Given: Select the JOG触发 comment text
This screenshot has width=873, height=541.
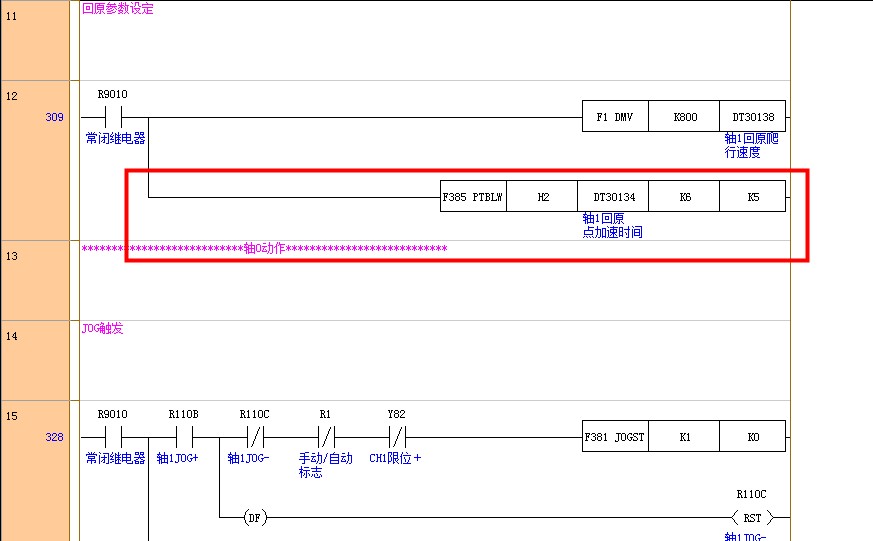Looking at the screenshot, I should coord(103,328).
